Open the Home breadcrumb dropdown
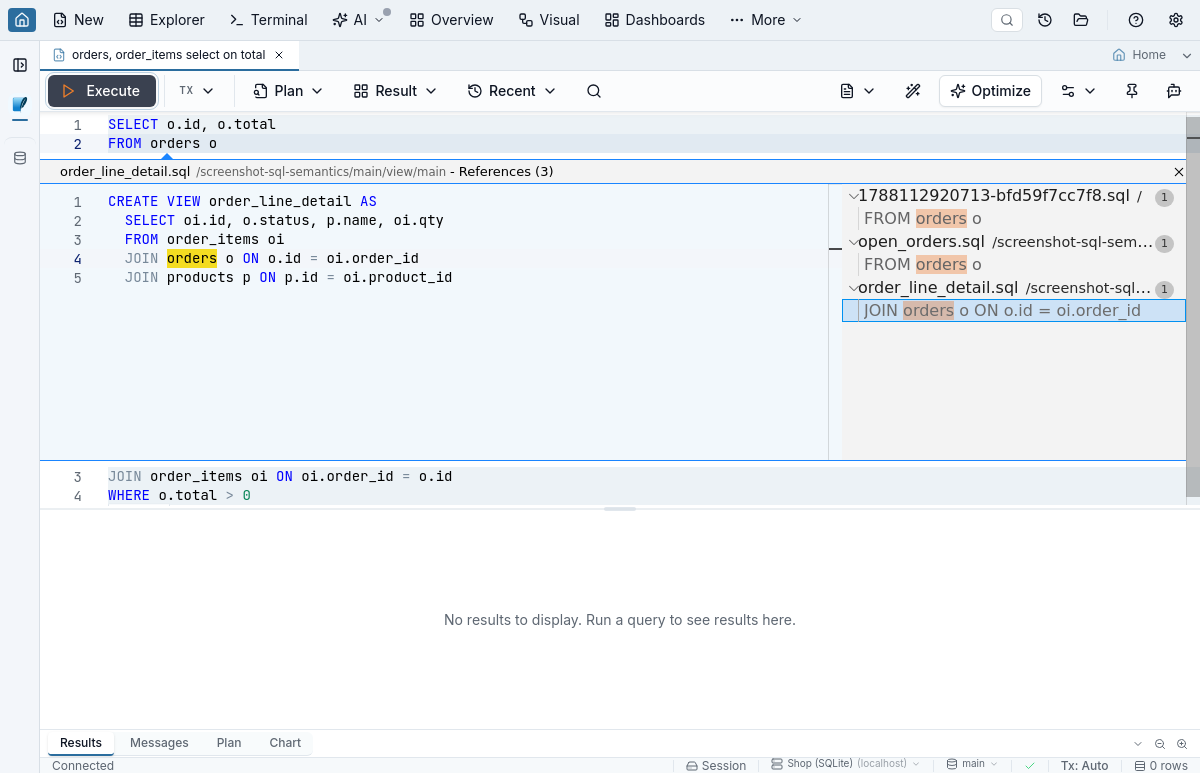1200x773 pixels. [1152, 55]
